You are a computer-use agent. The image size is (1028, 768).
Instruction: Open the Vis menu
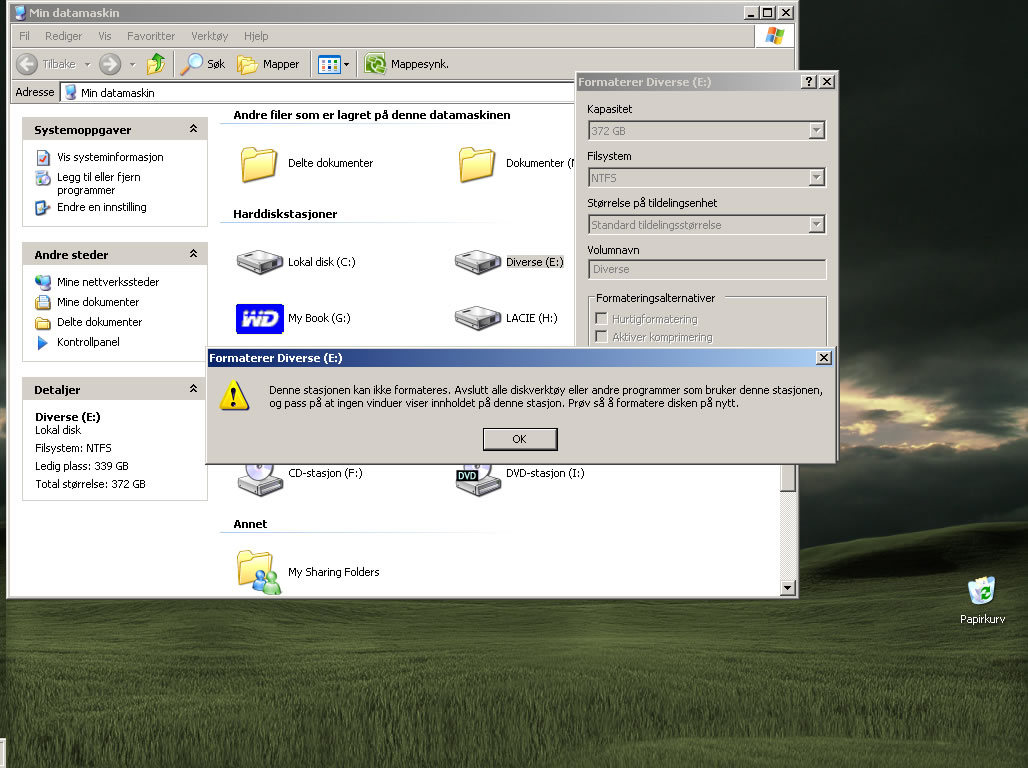coord(105,36)
